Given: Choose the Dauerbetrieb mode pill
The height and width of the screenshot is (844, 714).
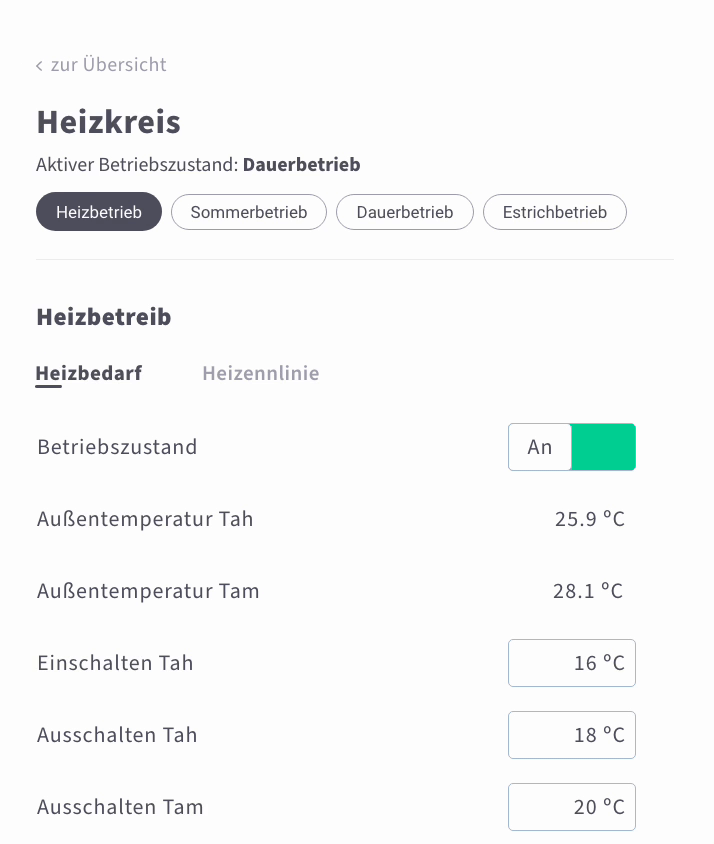Looking at the screenshot, I should pyautogui.click(x=405, y=212).
